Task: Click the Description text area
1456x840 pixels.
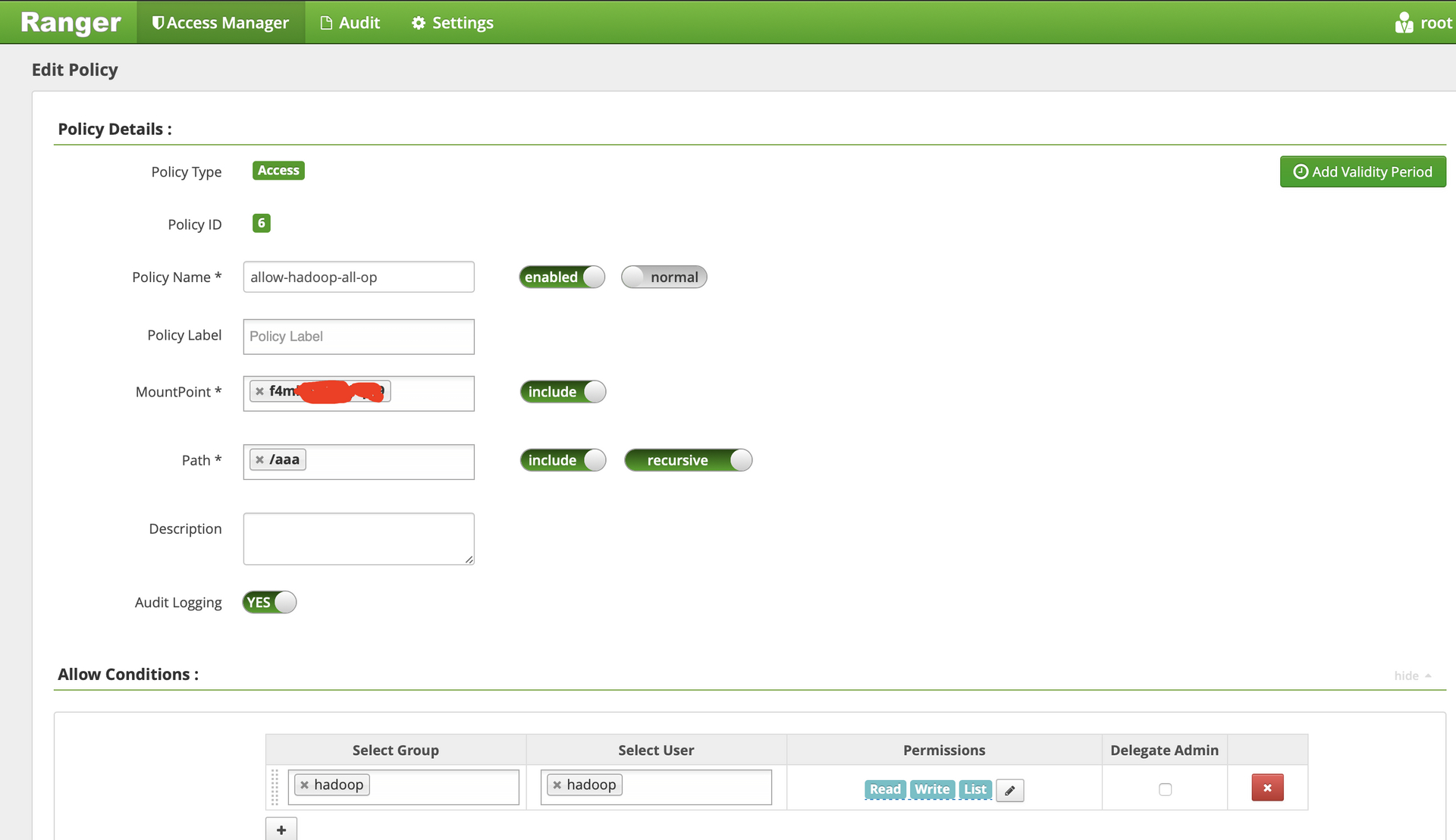Action: [x=359, y=539]
